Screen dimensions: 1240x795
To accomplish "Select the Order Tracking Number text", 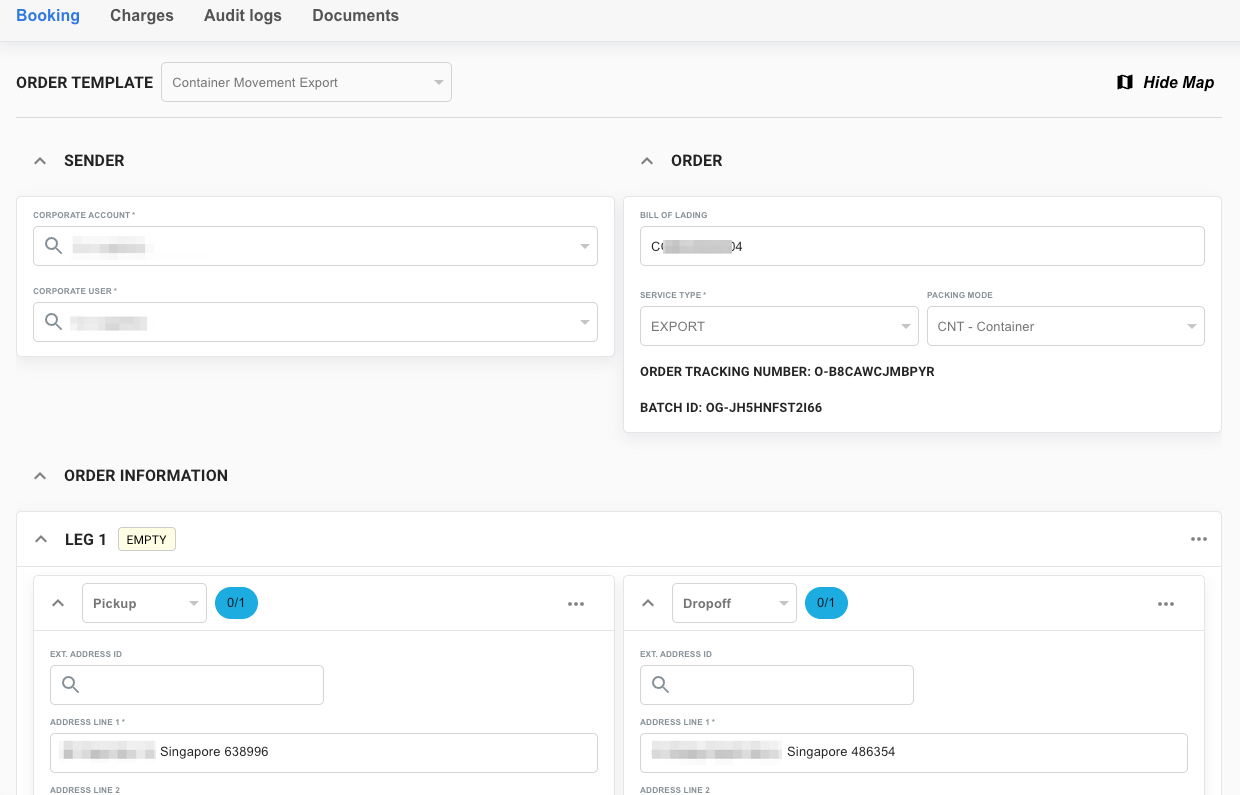I will point(787,372).
